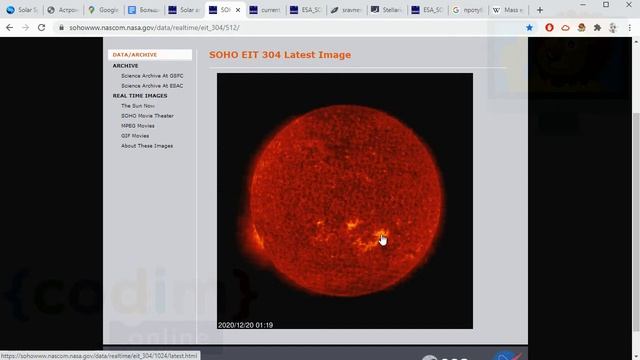Viewport: 640px width, 360px height.
Task: Open the profile avatar icon
Action: click(x=613, y=27)
